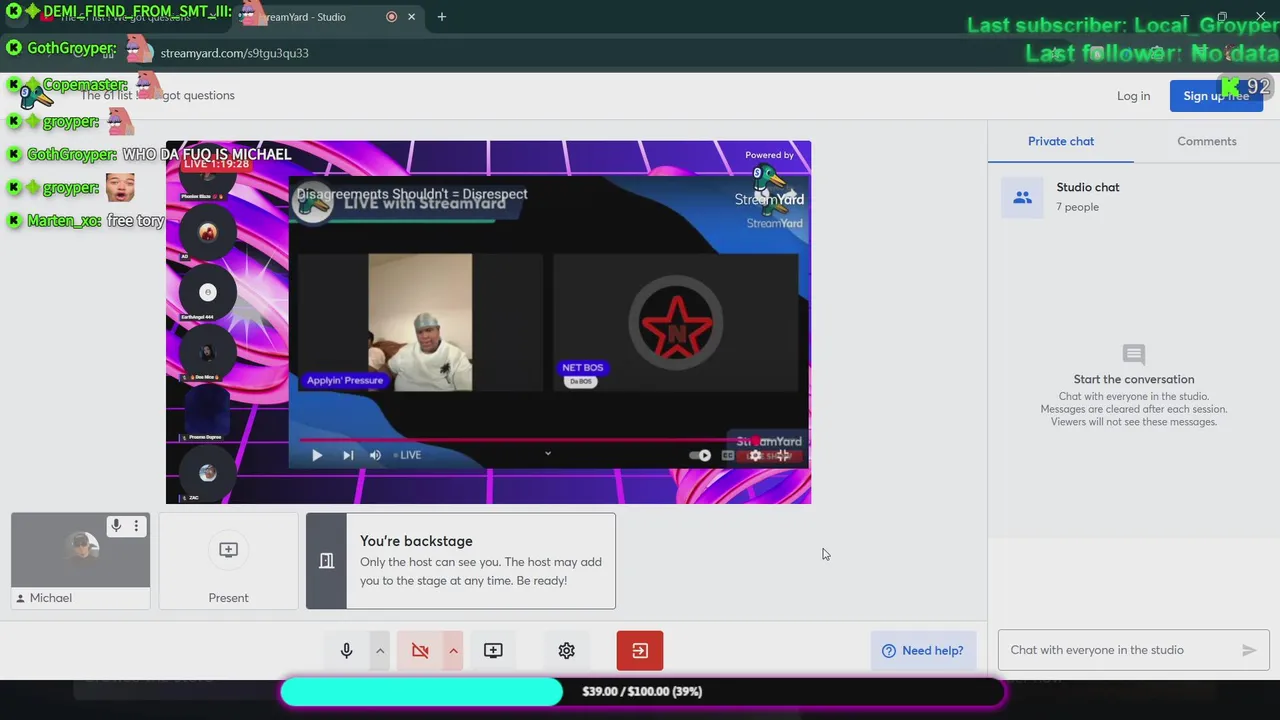
Task: Open video player settings gear
Action: click(x=756, y=455)
